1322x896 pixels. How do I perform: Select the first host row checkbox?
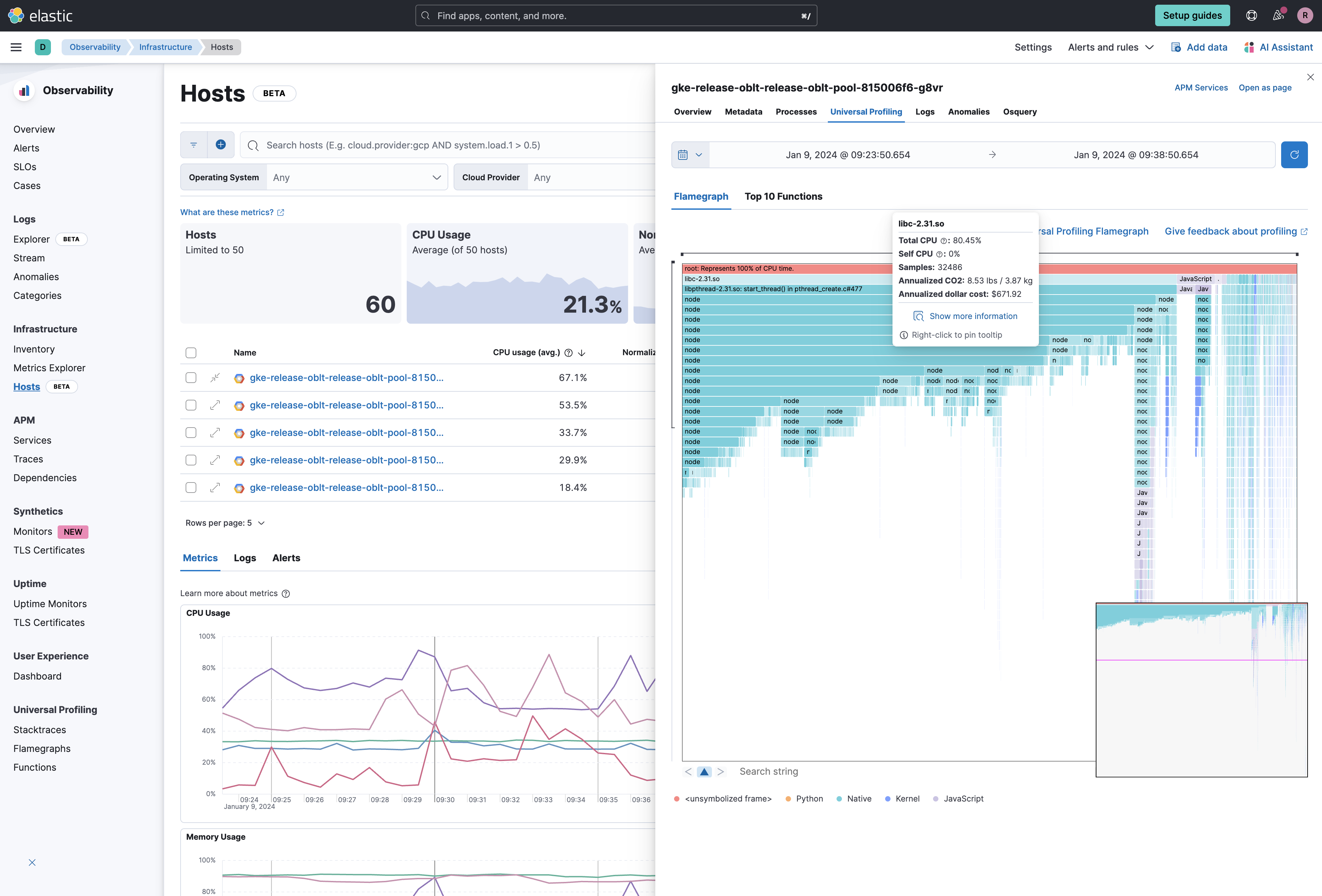click(191, 378)
